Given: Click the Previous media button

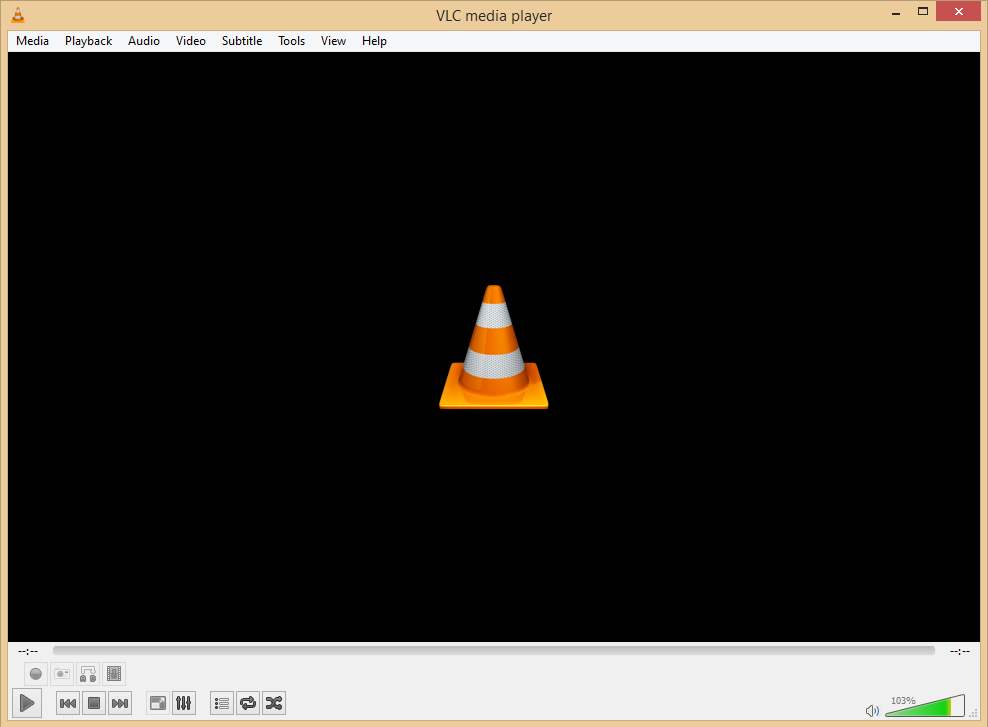Looking at the screenshot, I should click(x=68, y=703).
